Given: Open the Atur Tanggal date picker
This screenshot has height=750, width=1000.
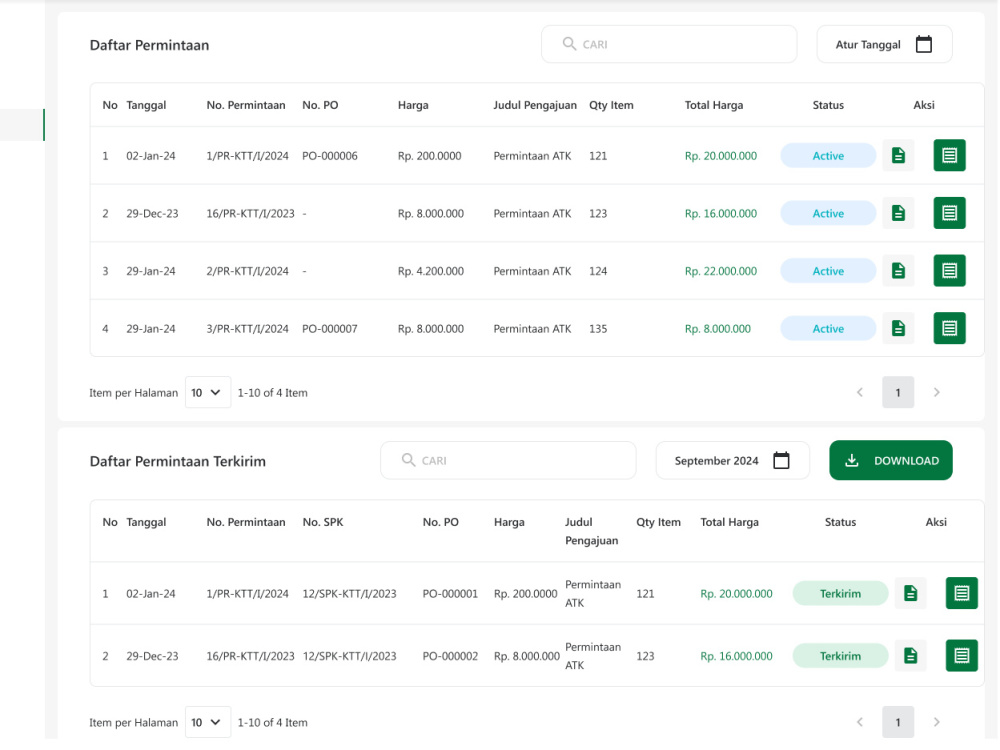Looking at the screenshot, I should pos(884,44).
